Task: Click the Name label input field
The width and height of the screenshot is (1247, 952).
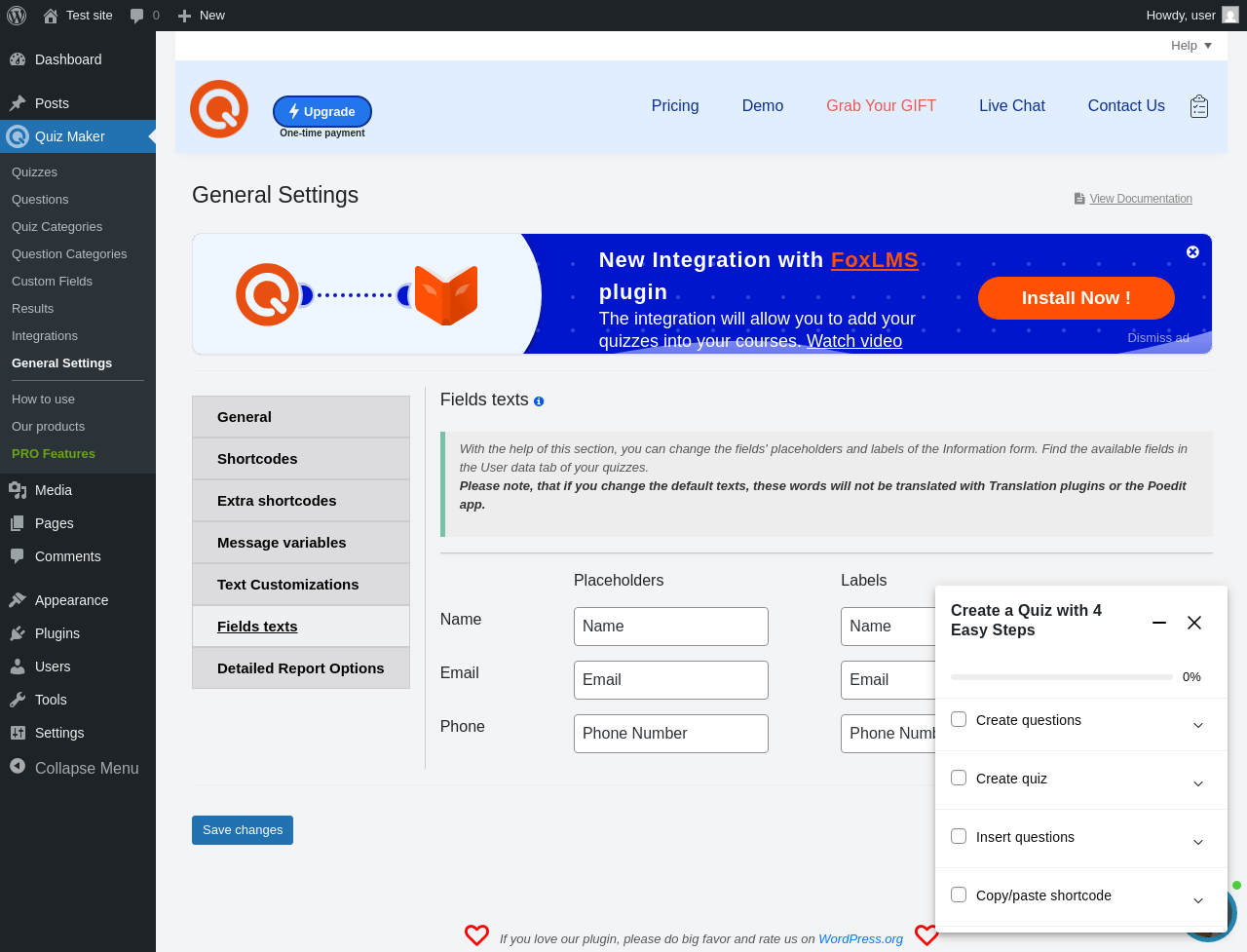Action: (x=888, y=627)
